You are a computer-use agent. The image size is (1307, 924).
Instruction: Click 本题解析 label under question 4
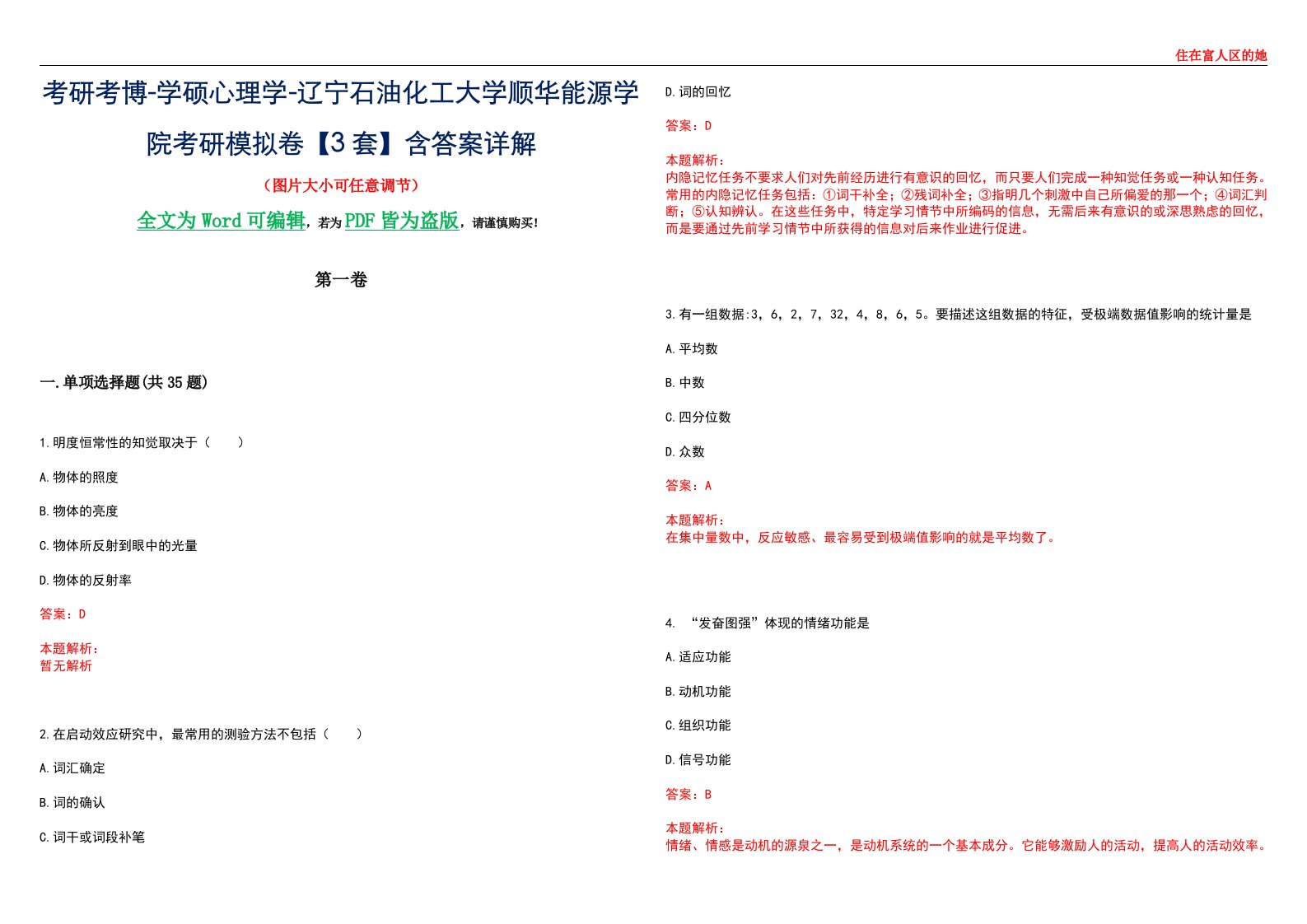point(695,828)
